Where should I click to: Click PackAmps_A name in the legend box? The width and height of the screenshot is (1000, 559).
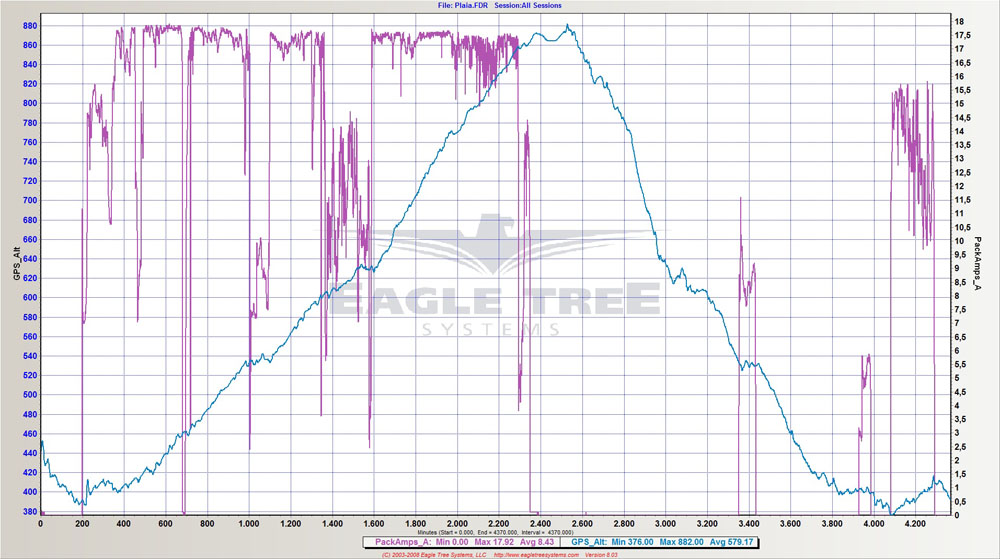click(402, 542)
